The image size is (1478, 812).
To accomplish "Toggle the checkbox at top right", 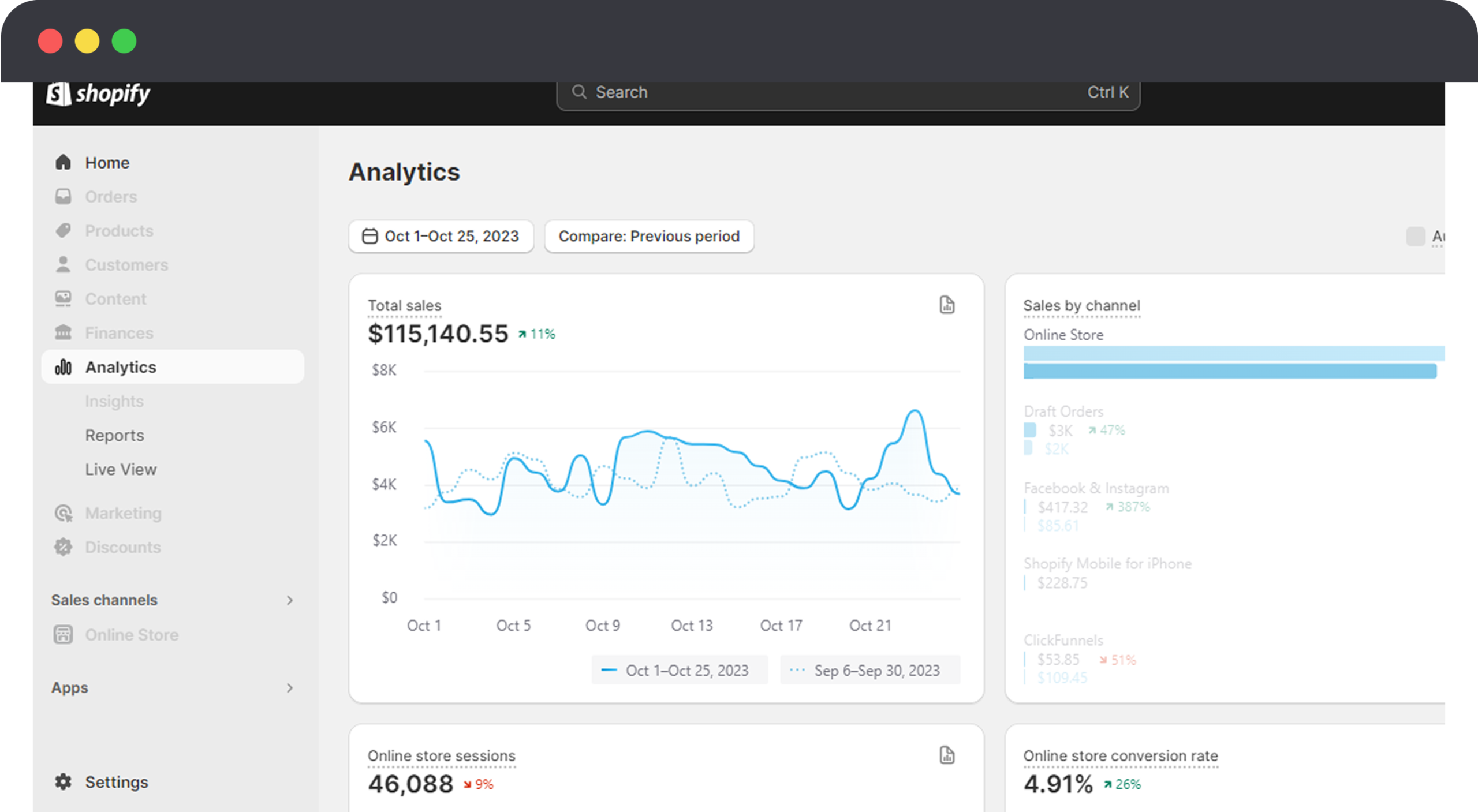I will click(x=1415, y=236).
